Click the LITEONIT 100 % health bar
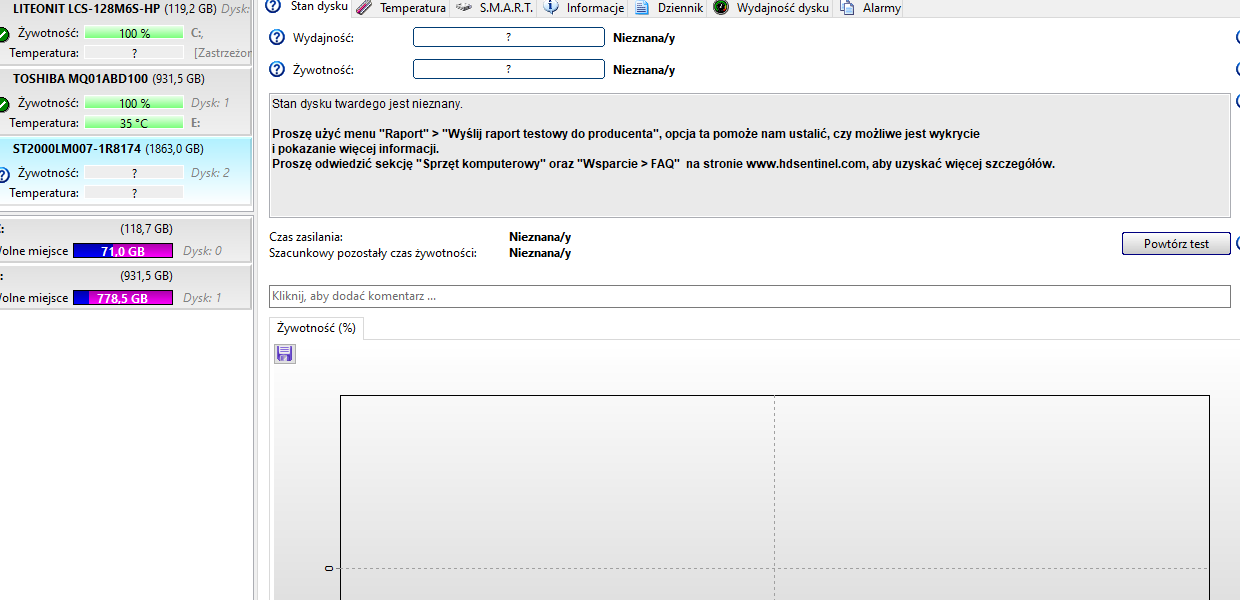The width and height of the screenshot is (1240, 600). pos(134,33)
